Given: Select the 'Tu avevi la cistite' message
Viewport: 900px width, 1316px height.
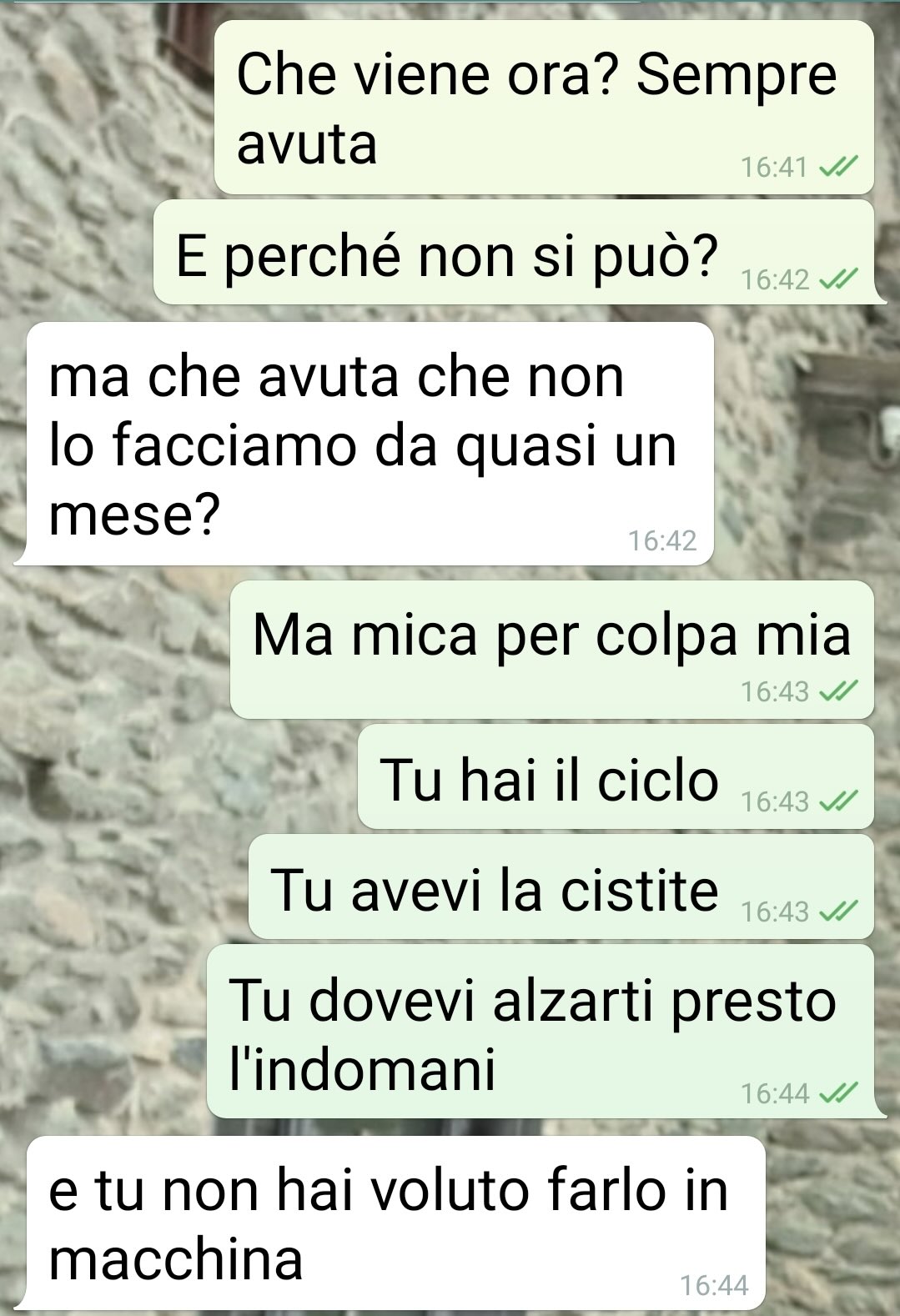Looking at the screenshot, I should pos(561,887).
